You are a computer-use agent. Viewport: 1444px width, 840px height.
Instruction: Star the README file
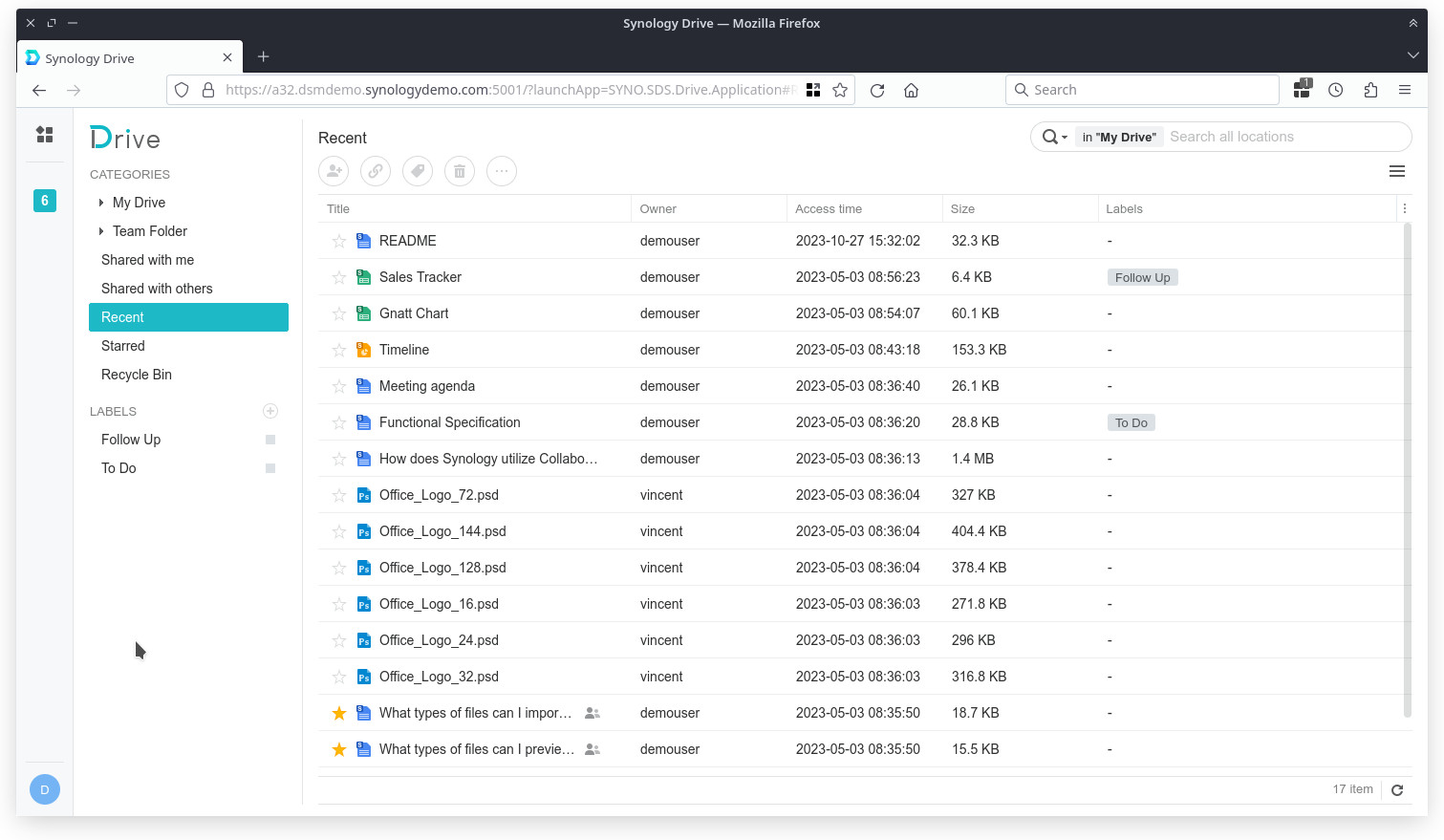339,241
